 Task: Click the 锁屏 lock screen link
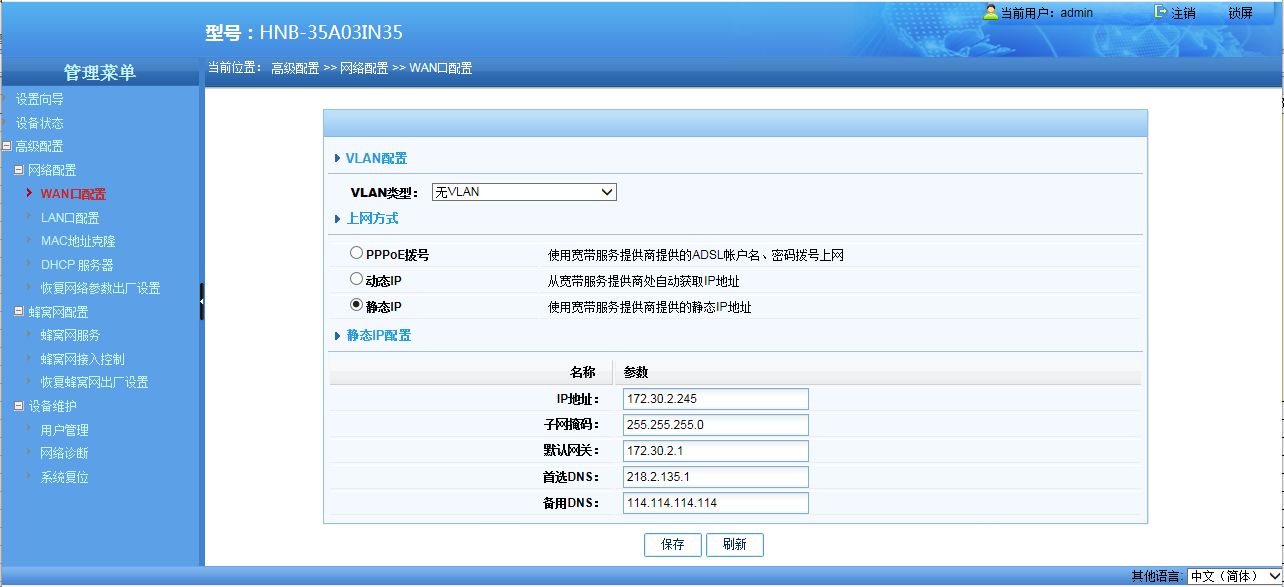(1240, 13)
